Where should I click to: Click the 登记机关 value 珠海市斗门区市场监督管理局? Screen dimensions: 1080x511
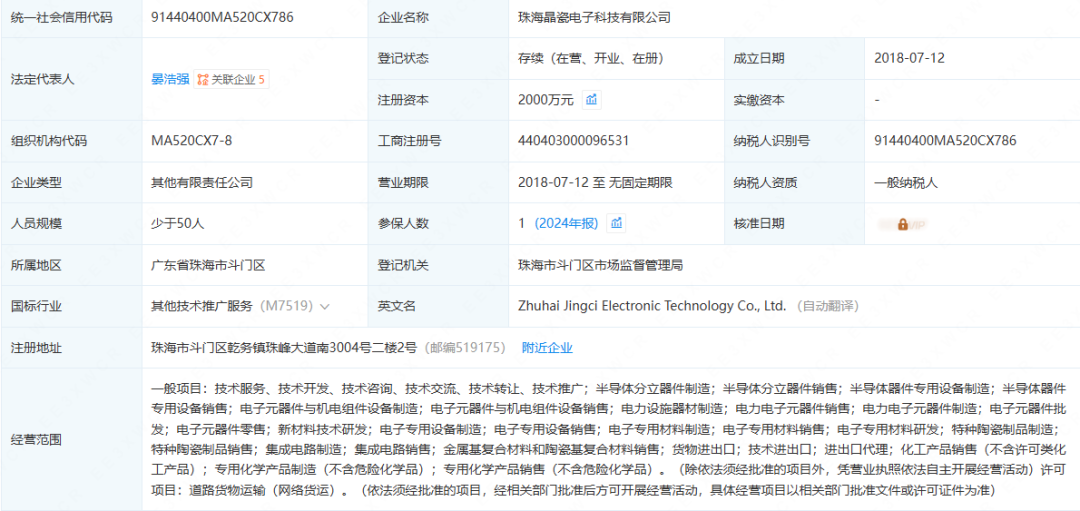(600, 265)
